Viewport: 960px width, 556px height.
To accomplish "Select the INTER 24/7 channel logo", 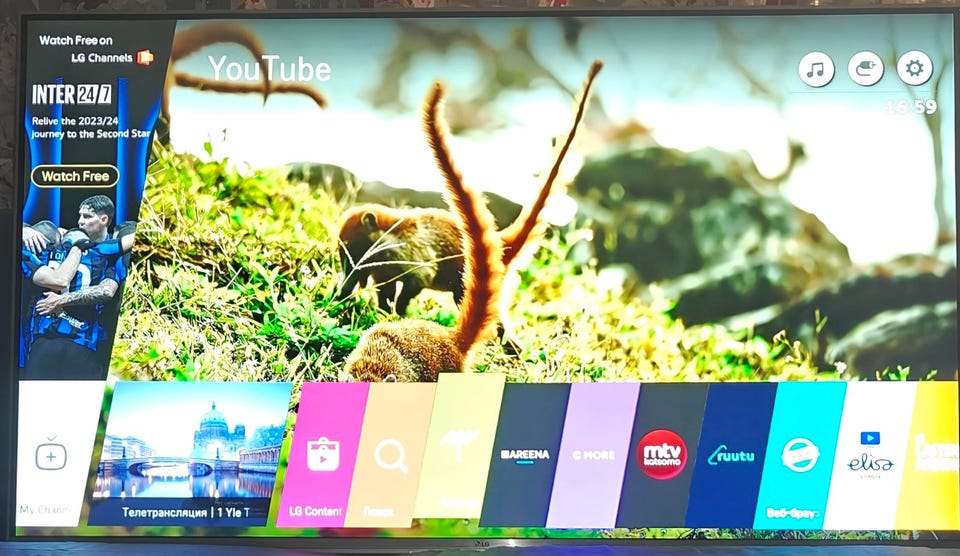I will click(x=72, y=94).
